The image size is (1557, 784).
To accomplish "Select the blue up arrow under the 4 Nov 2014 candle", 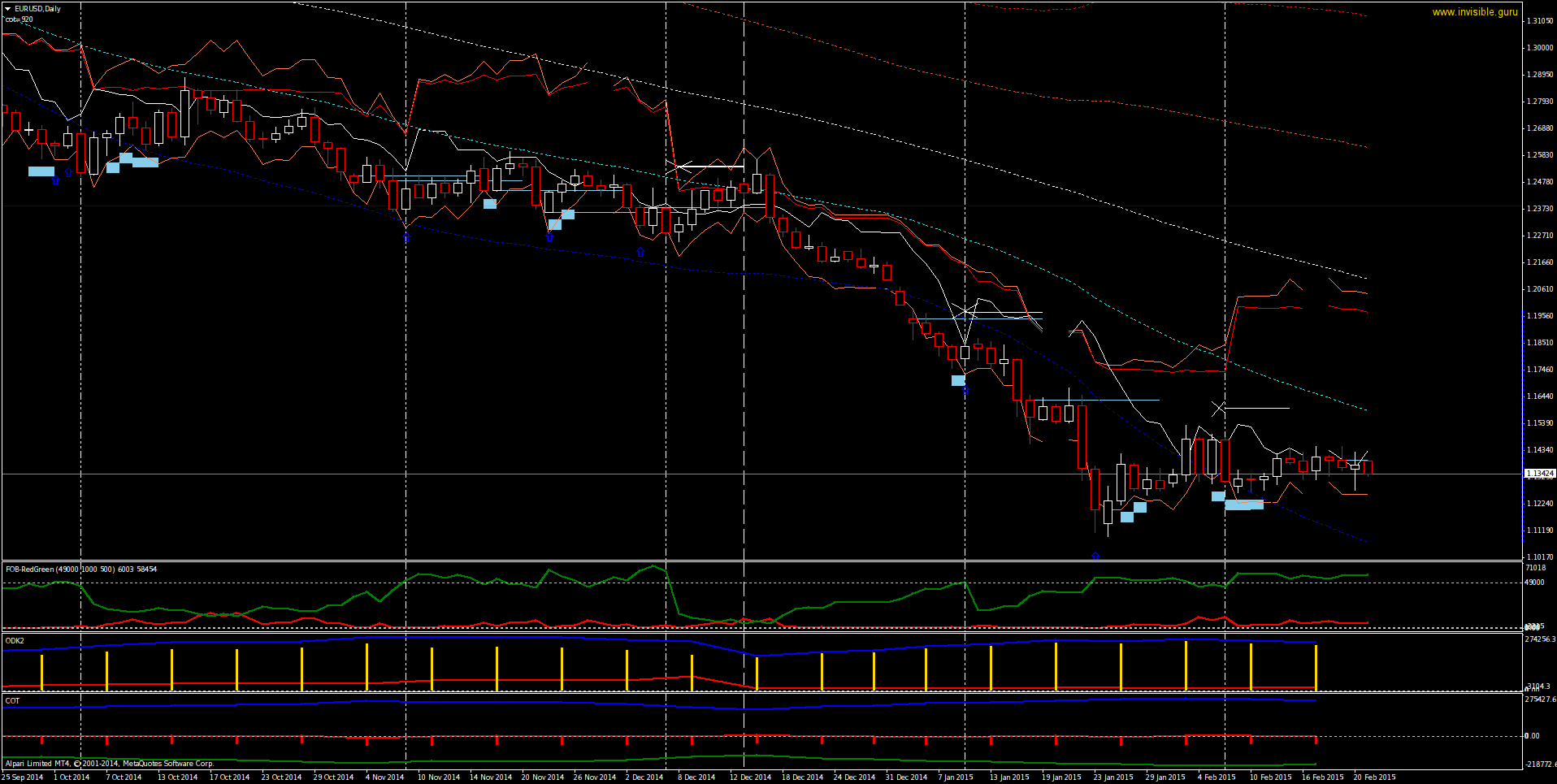I will 406,237.
